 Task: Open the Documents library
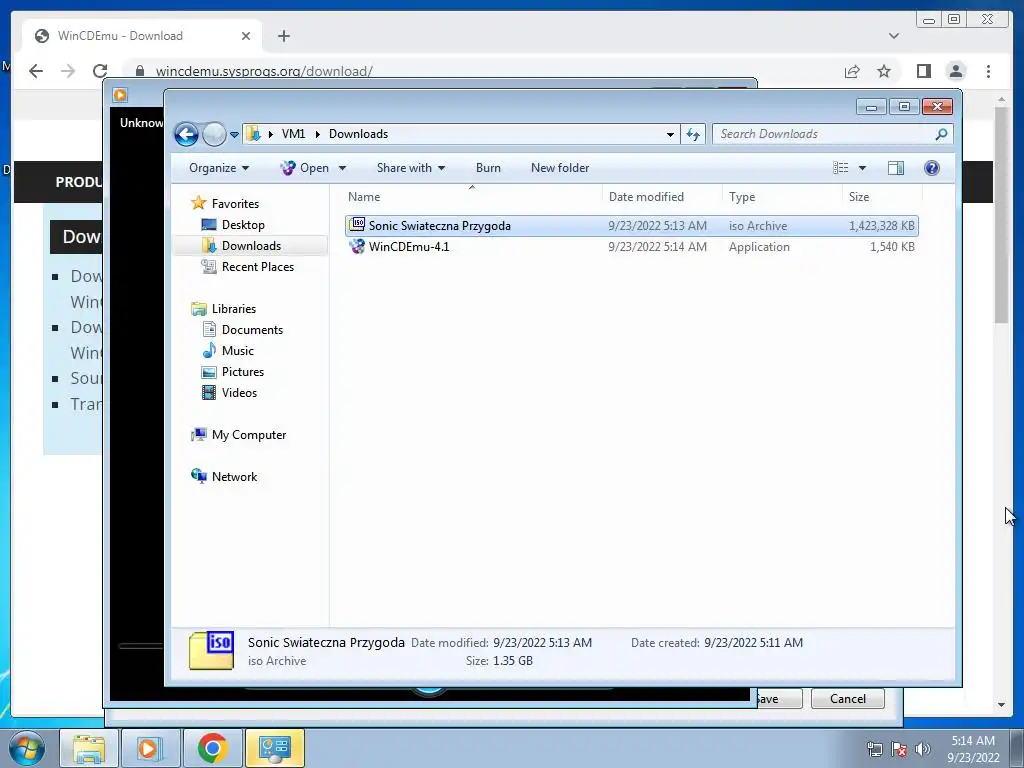point(252,330)
